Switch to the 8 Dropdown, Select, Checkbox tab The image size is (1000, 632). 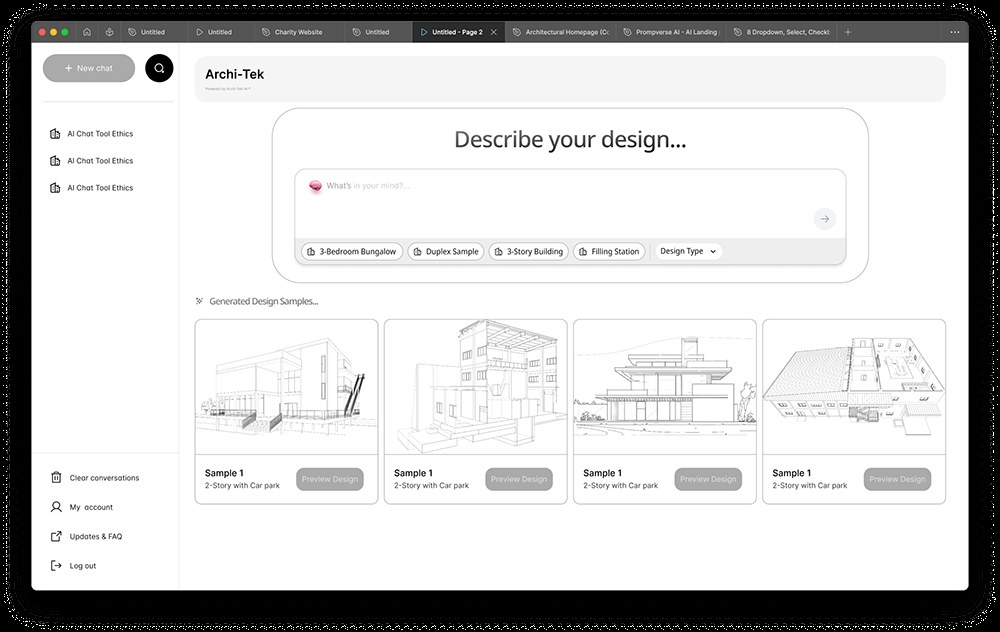[x=781, y=32]
